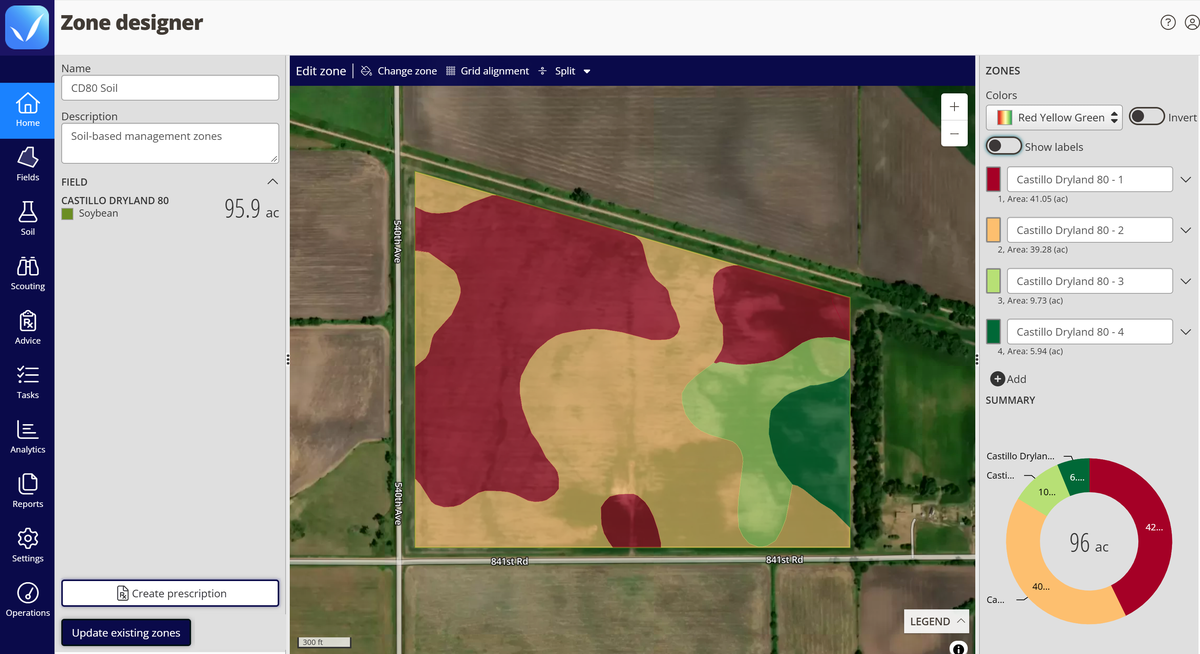Open Operations section in sidebar
Screen dimensions: 1200x654
pos(28,599)
